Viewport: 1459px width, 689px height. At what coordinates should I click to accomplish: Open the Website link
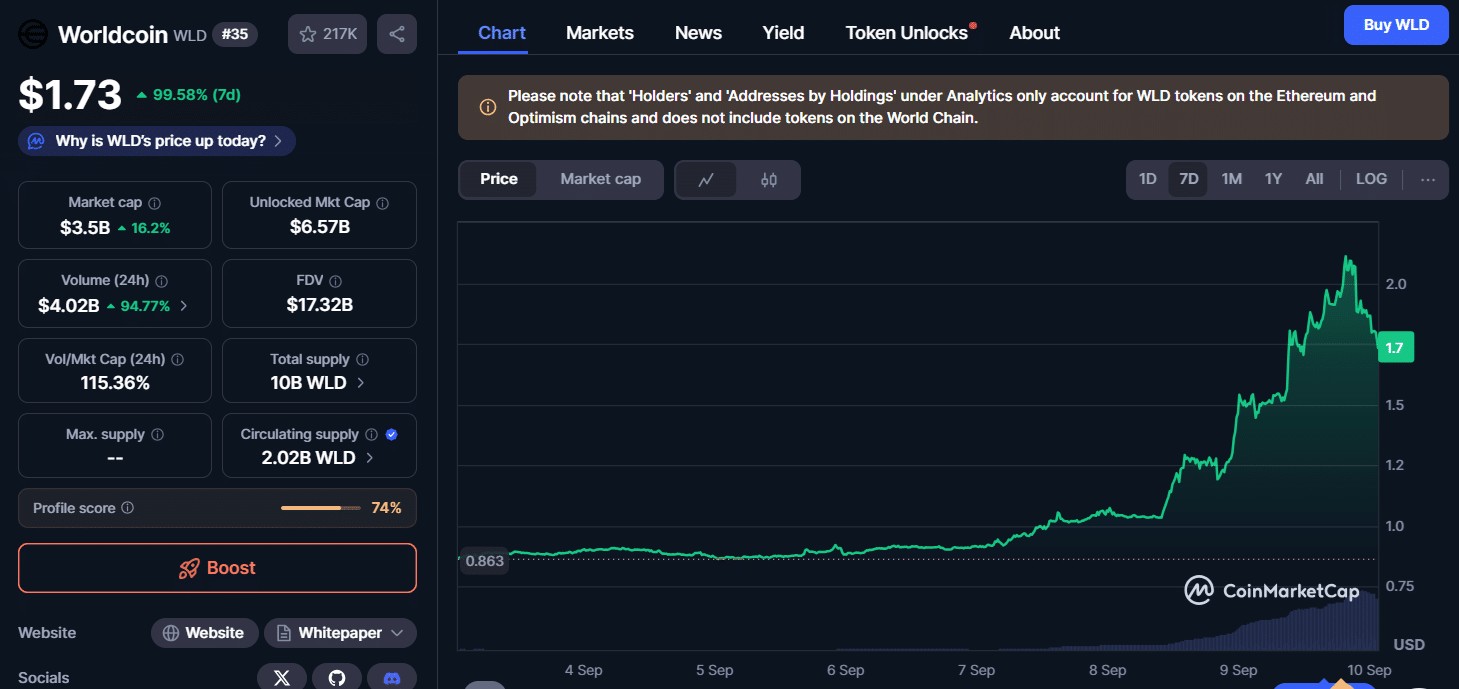[204, 633]
